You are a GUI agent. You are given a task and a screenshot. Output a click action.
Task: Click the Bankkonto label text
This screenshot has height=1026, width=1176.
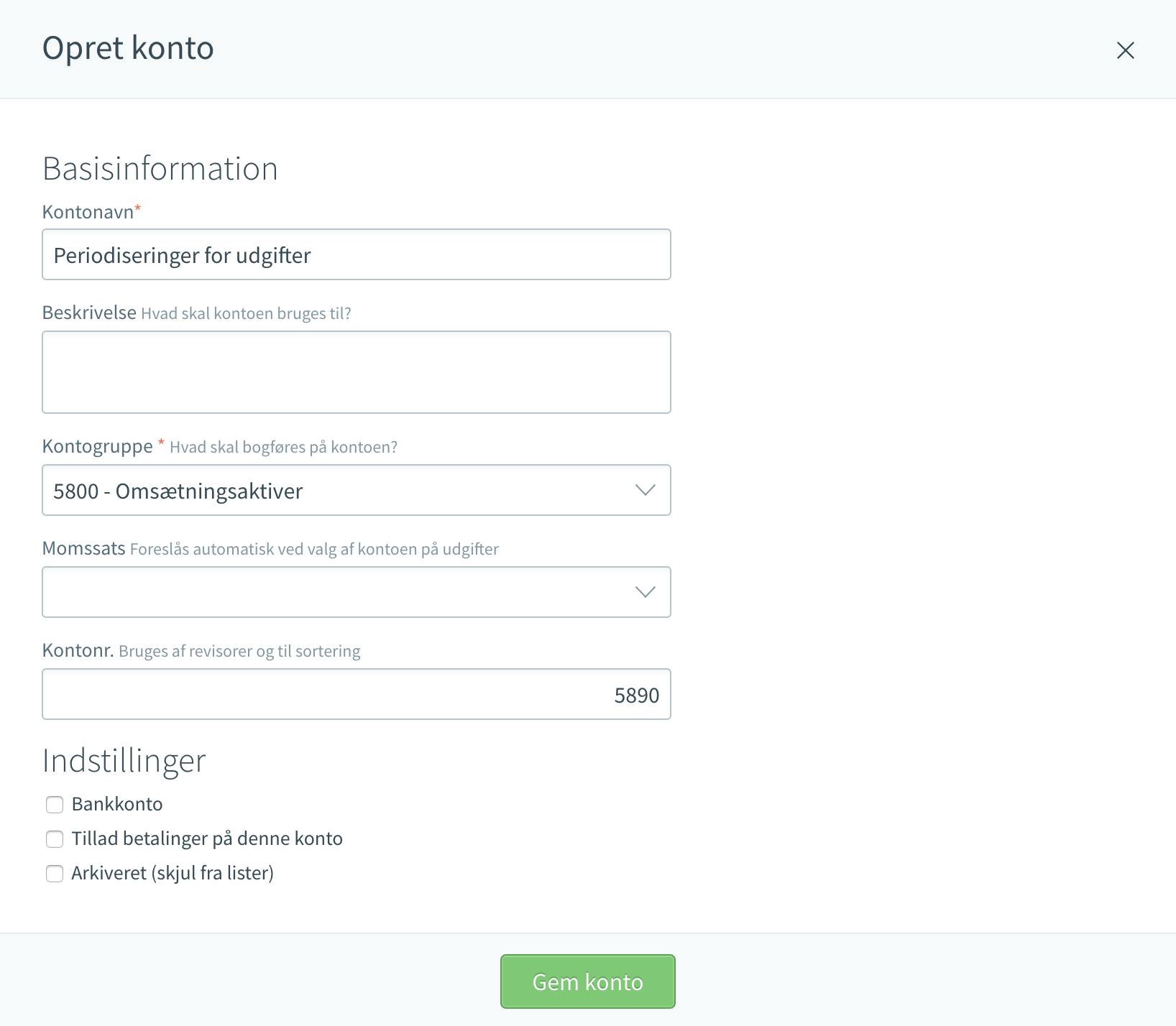[117, 804]
